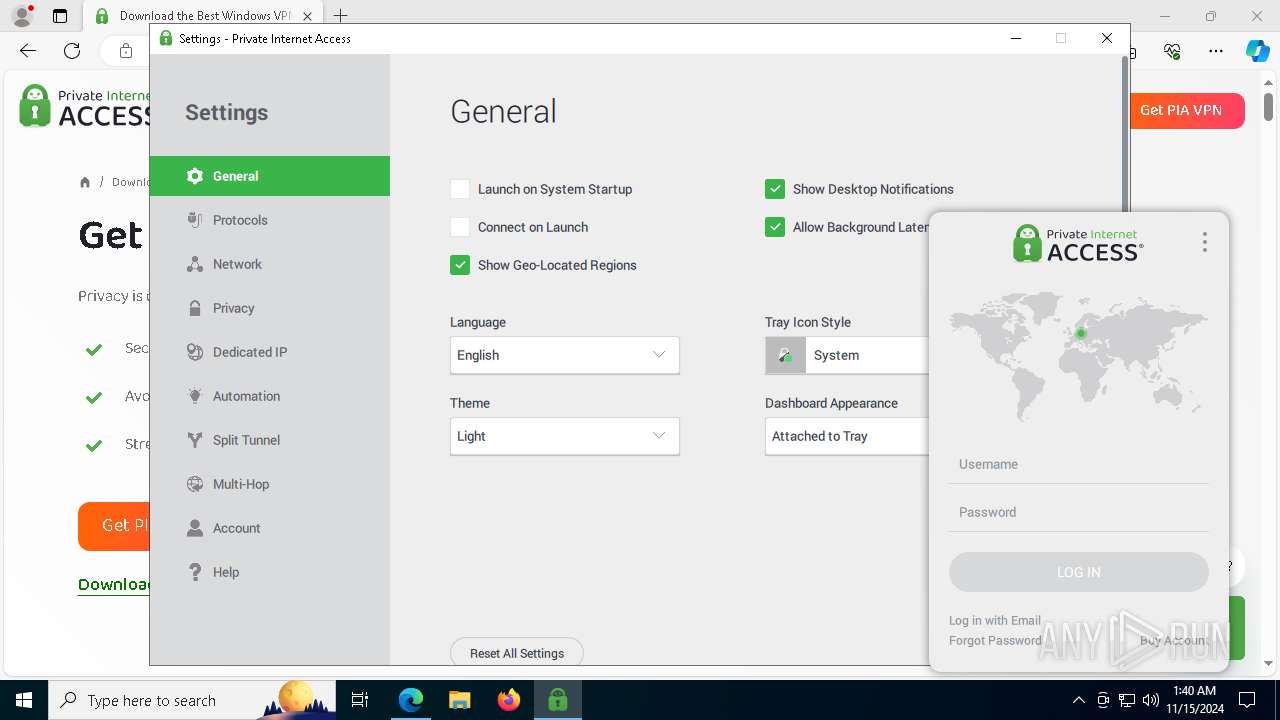
Task: Click the webpage home breadcrumb icon
Action: click(x=85, y=182)
